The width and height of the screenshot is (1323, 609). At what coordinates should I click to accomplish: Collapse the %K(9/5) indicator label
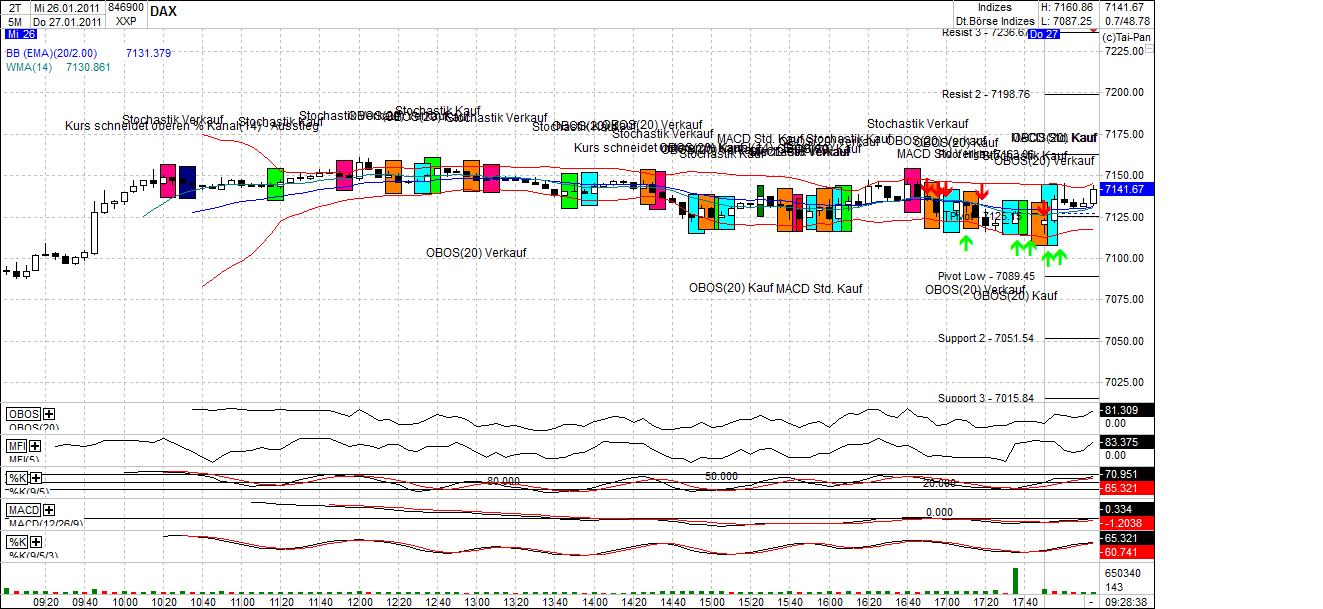click(17, 477)
